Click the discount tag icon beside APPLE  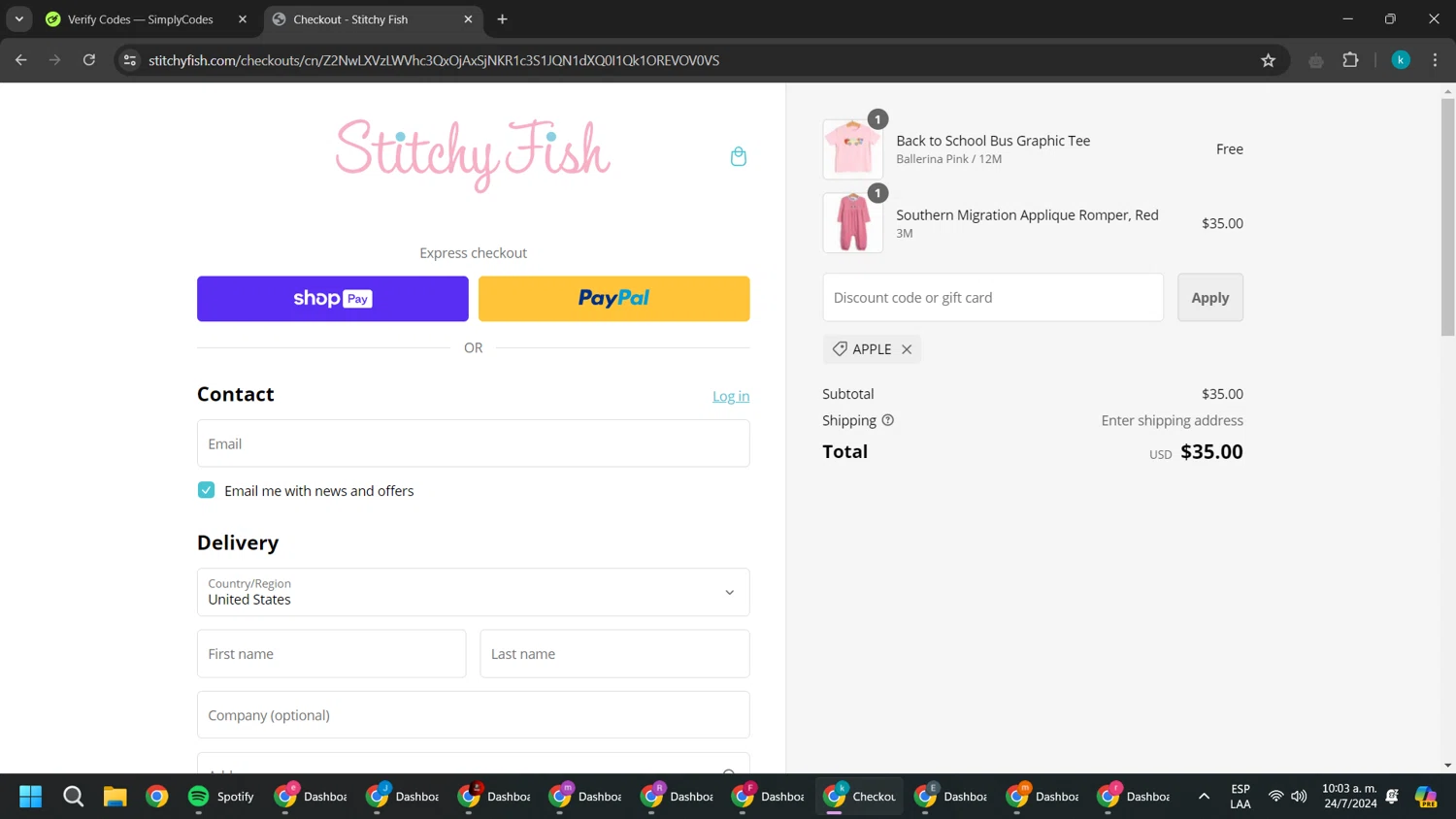[x=840, y=348]
